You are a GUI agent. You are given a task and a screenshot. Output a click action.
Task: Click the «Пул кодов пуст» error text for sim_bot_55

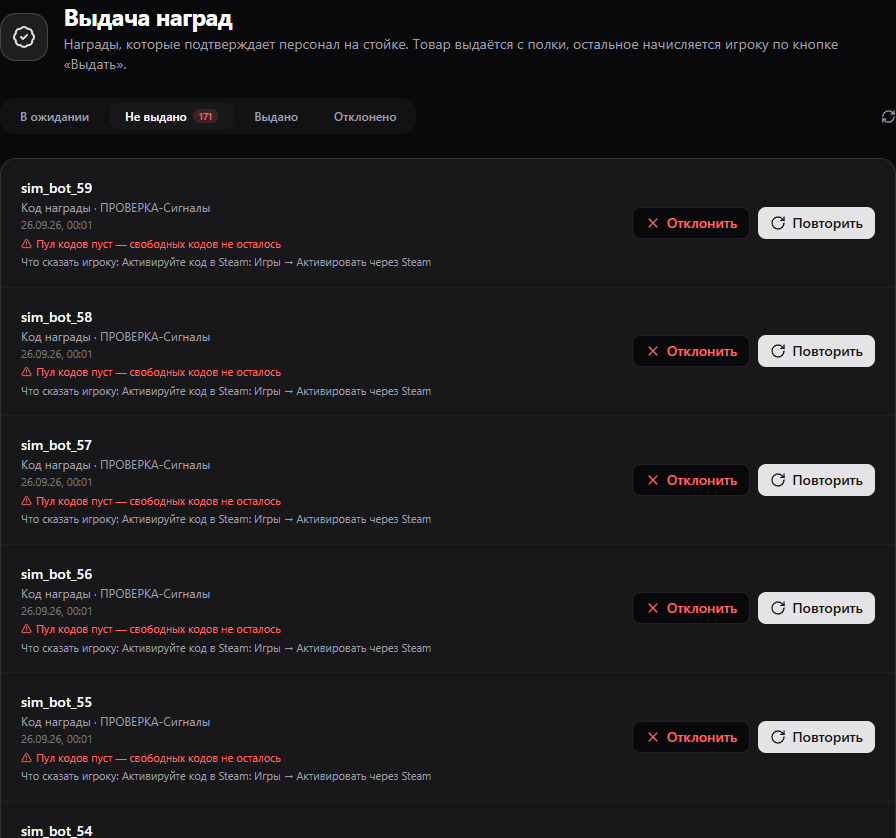(158, 759)
